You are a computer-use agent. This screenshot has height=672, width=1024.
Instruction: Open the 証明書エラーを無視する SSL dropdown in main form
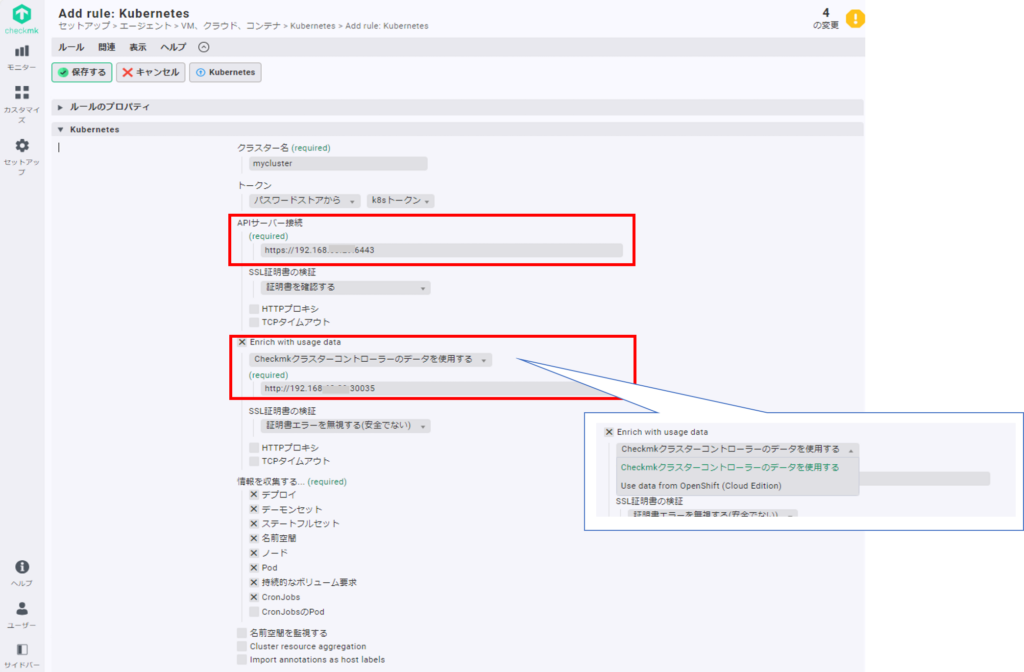345,426
